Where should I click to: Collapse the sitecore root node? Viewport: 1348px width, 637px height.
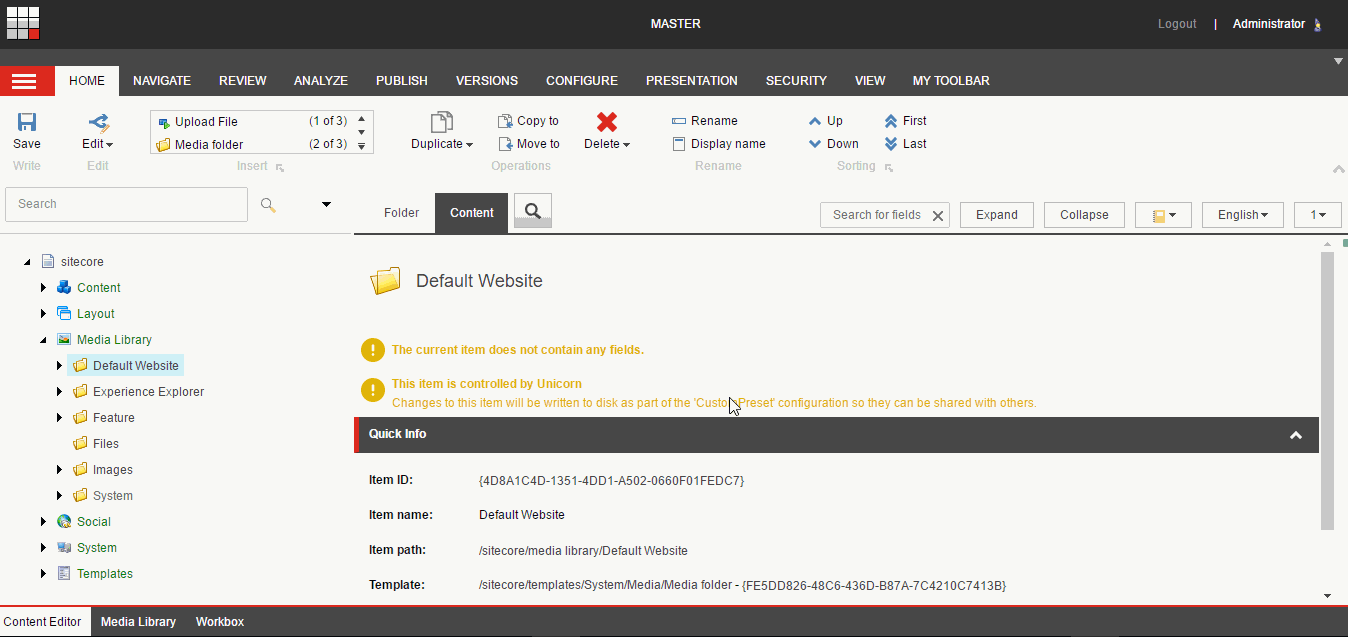(x=27, y=262)
